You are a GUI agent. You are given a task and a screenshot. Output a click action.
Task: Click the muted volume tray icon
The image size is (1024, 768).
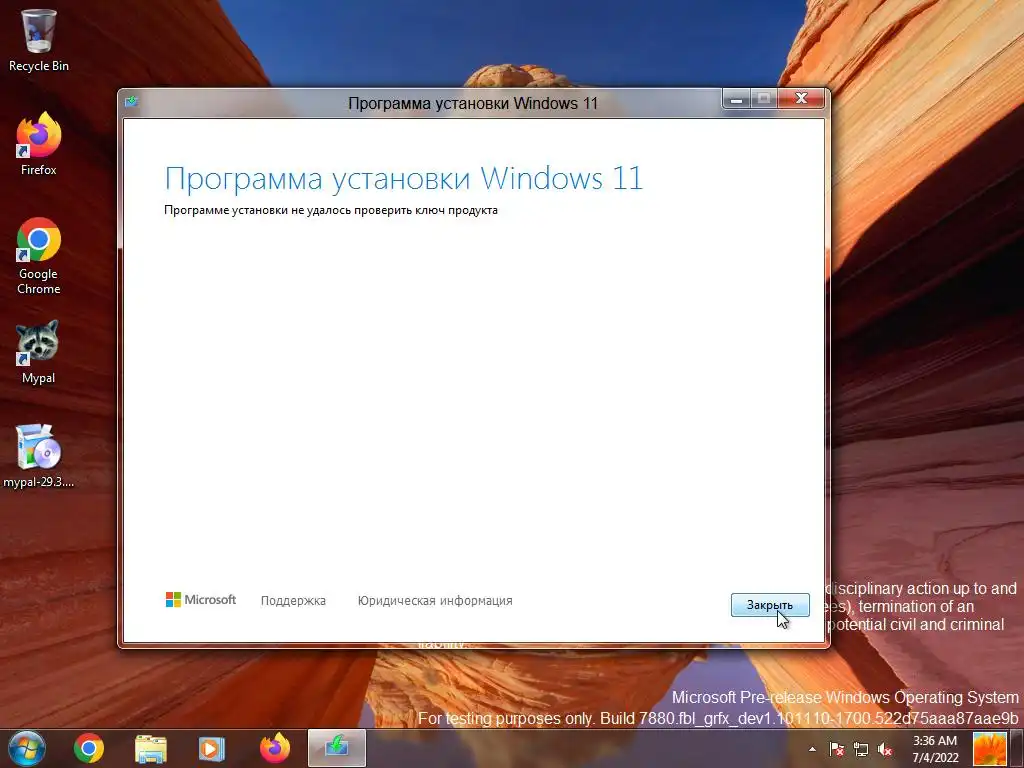click(x=885, y=750)
